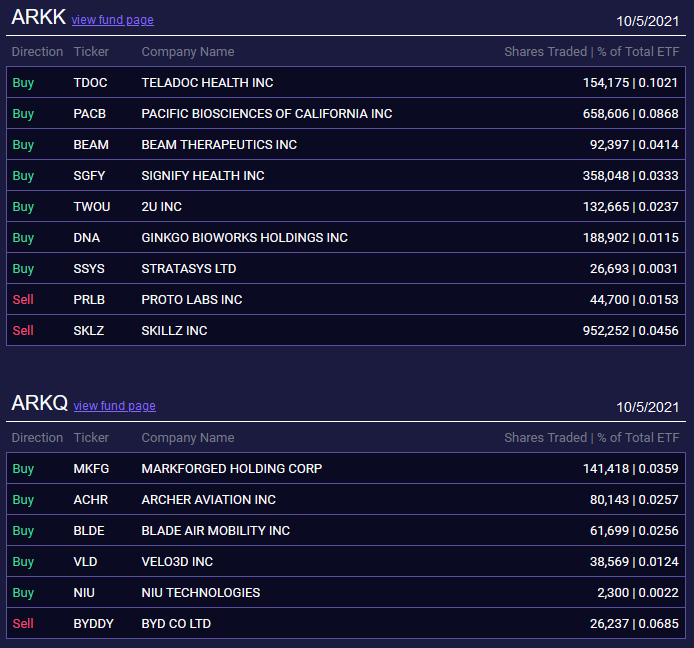The height and width of the screenshot is (648, 694).
Task: Click BLADE AIR MOBILITY INC name
Action: click(x=216, y=531)
